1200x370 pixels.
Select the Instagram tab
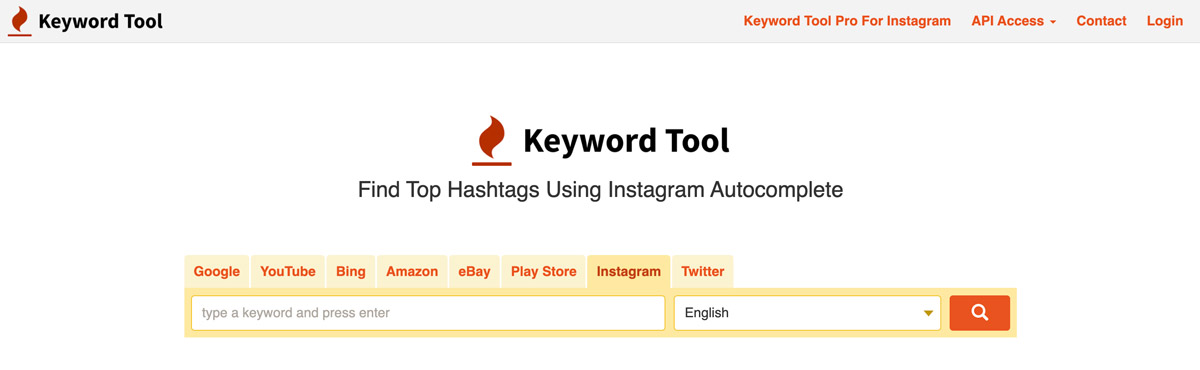(629, 271)
